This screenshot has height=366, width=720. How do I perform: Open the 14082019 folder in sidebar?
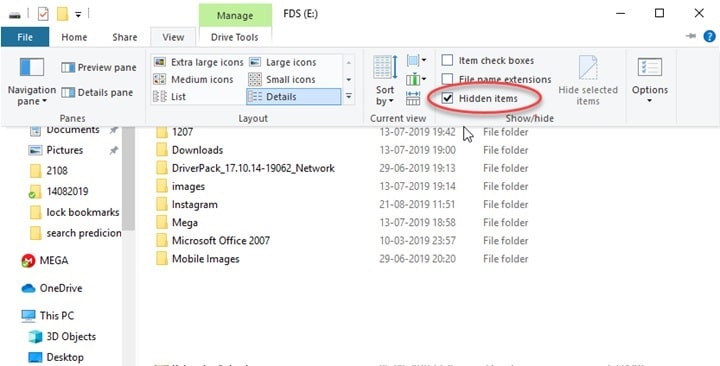coord(67,191)
